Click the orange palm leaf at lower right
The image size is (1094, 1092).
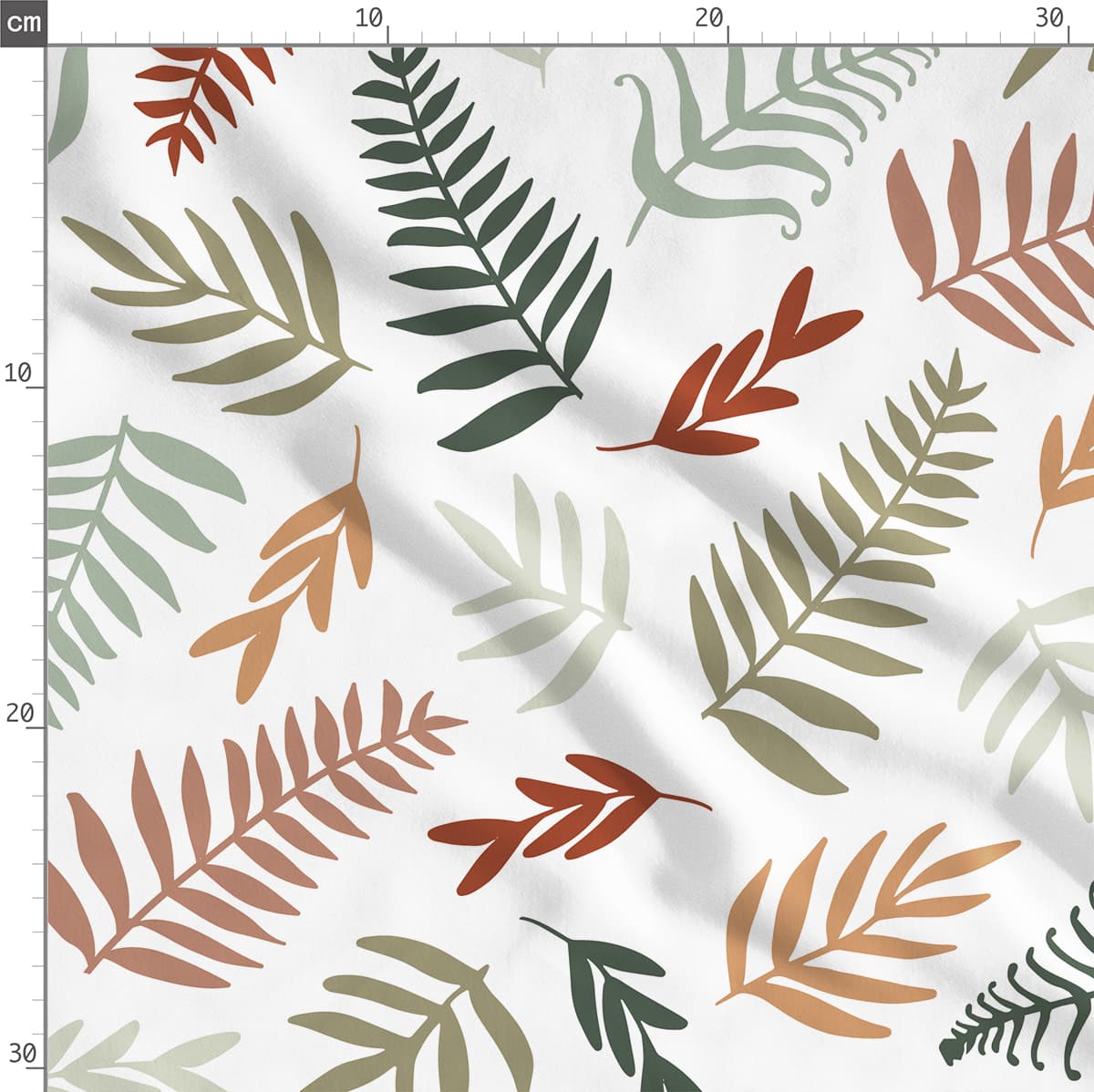pyautogui.click(x=848, y=939)
